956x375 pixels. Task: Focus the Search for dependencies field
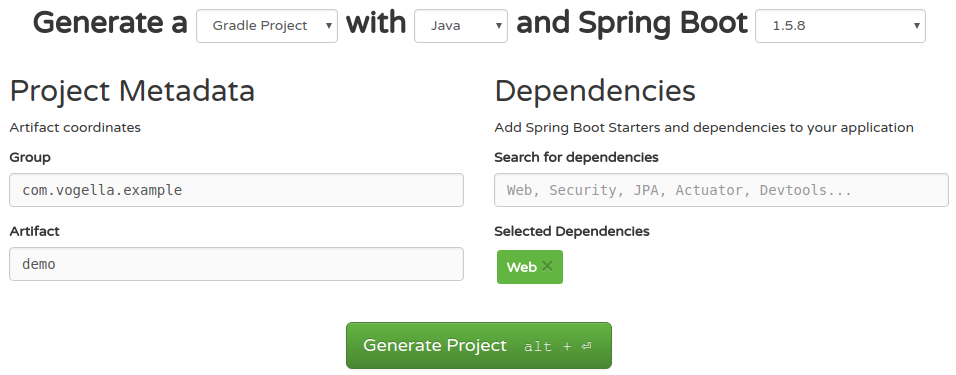(721, 190)
